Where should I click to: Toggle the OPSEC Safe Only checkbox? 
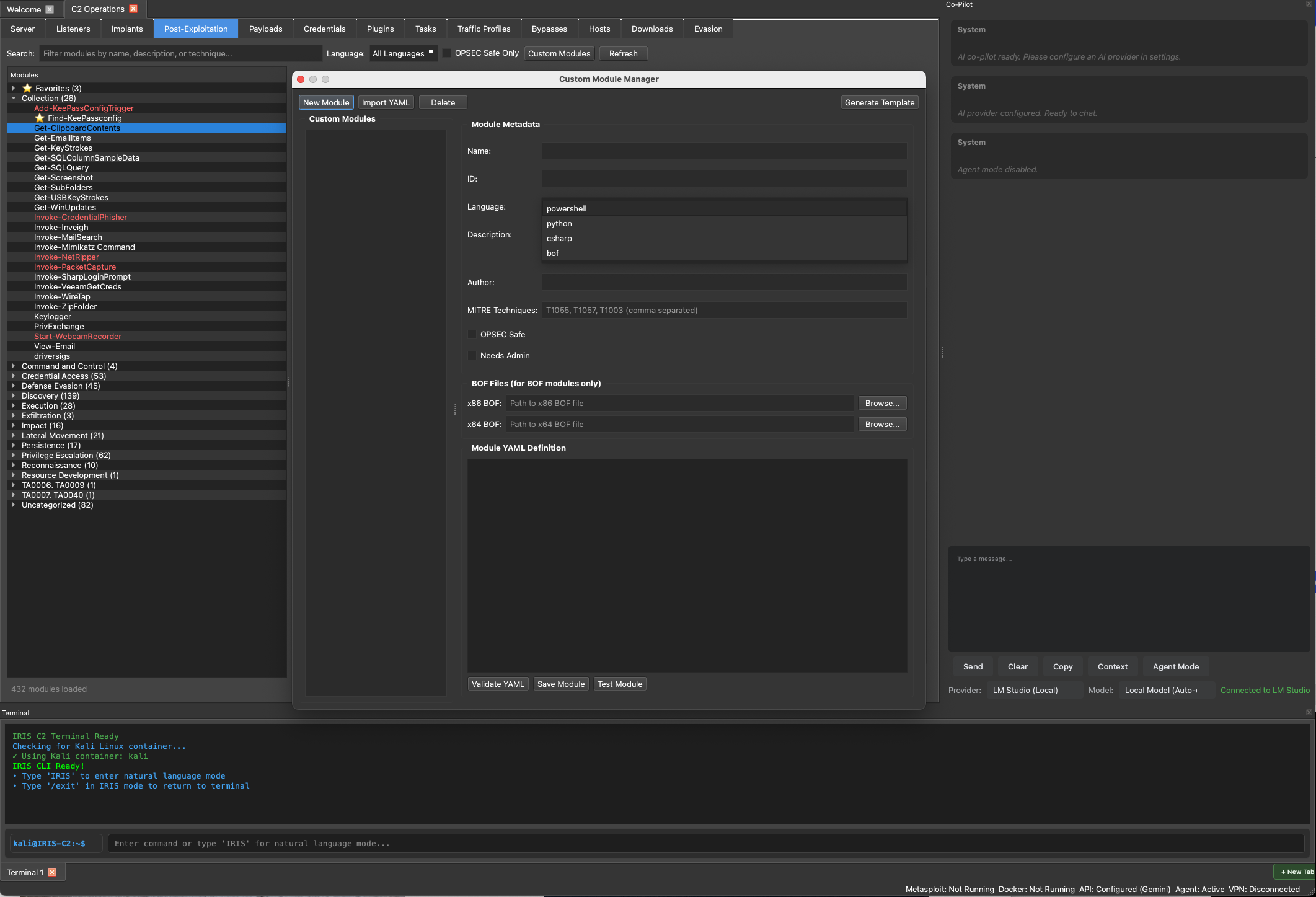click(446, 53)
